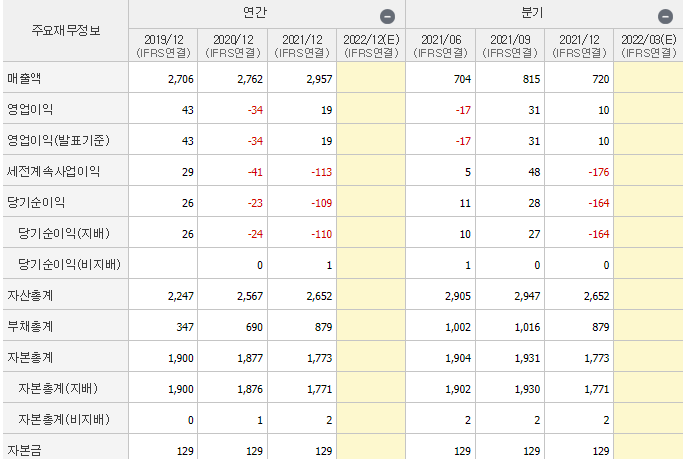Click 당기순이익 value -23

click(255, 203)
